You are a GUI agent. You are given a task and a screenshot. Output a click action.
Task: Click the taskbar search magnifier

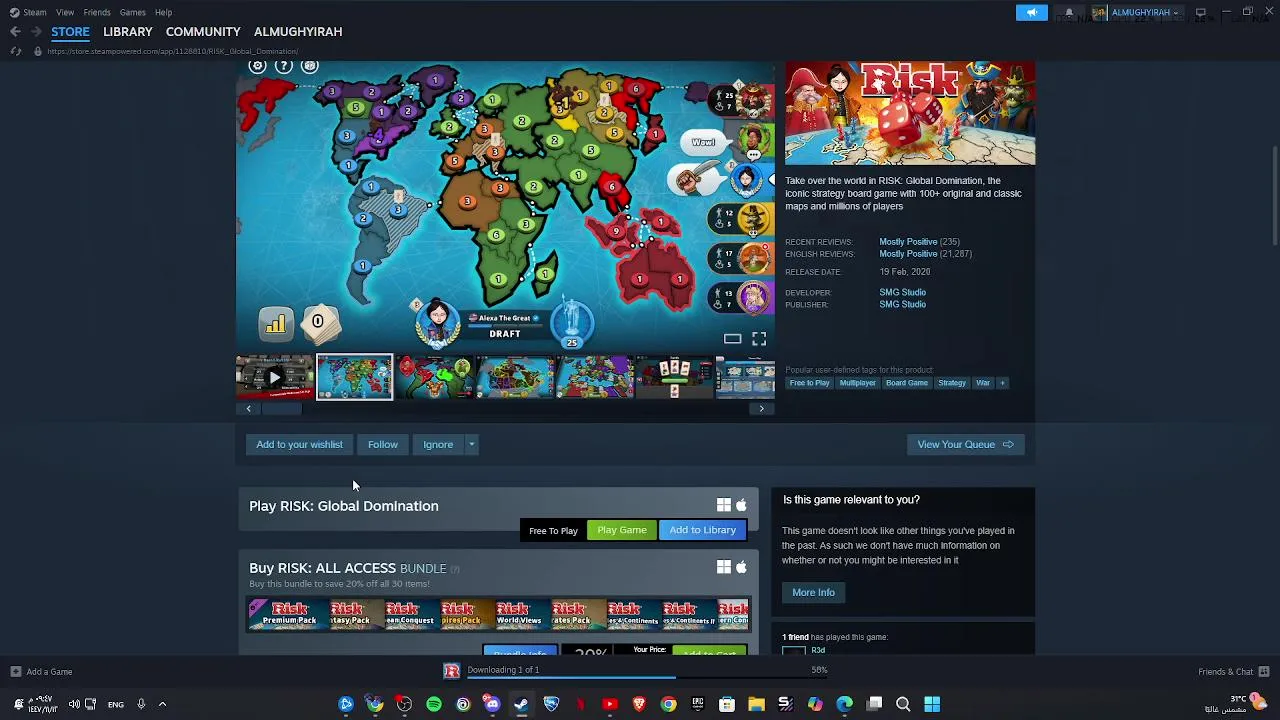903,704
